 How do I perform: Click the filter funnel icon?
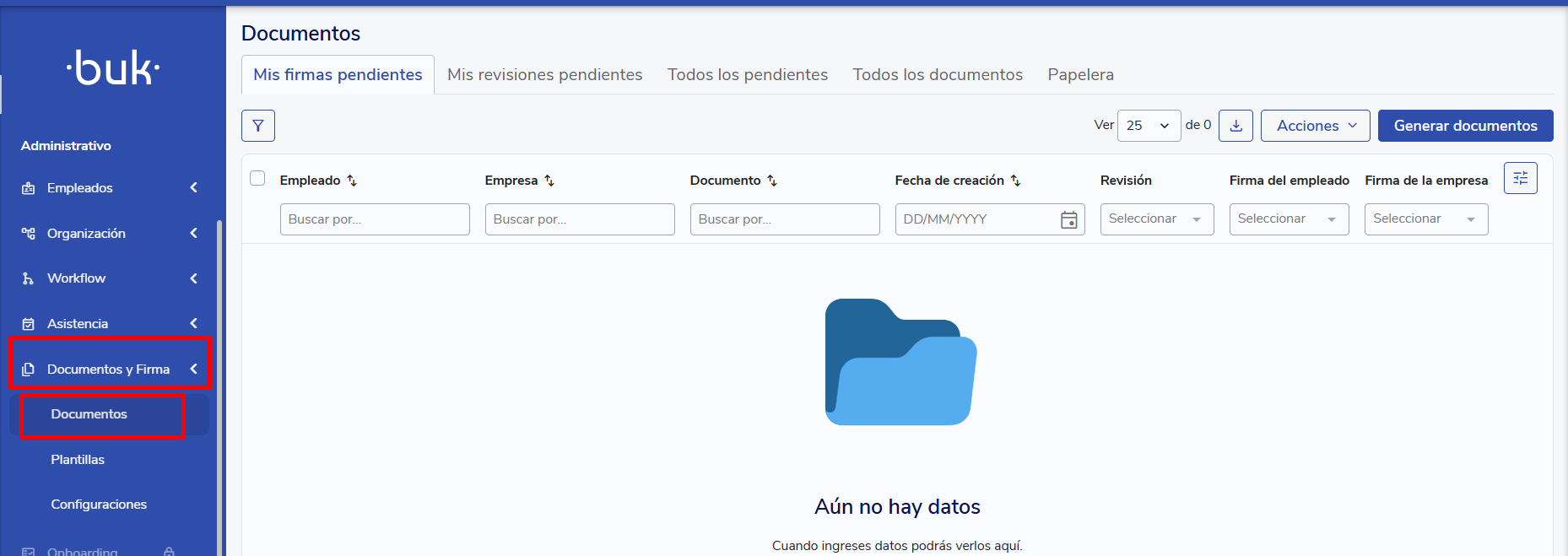point(258,126)
